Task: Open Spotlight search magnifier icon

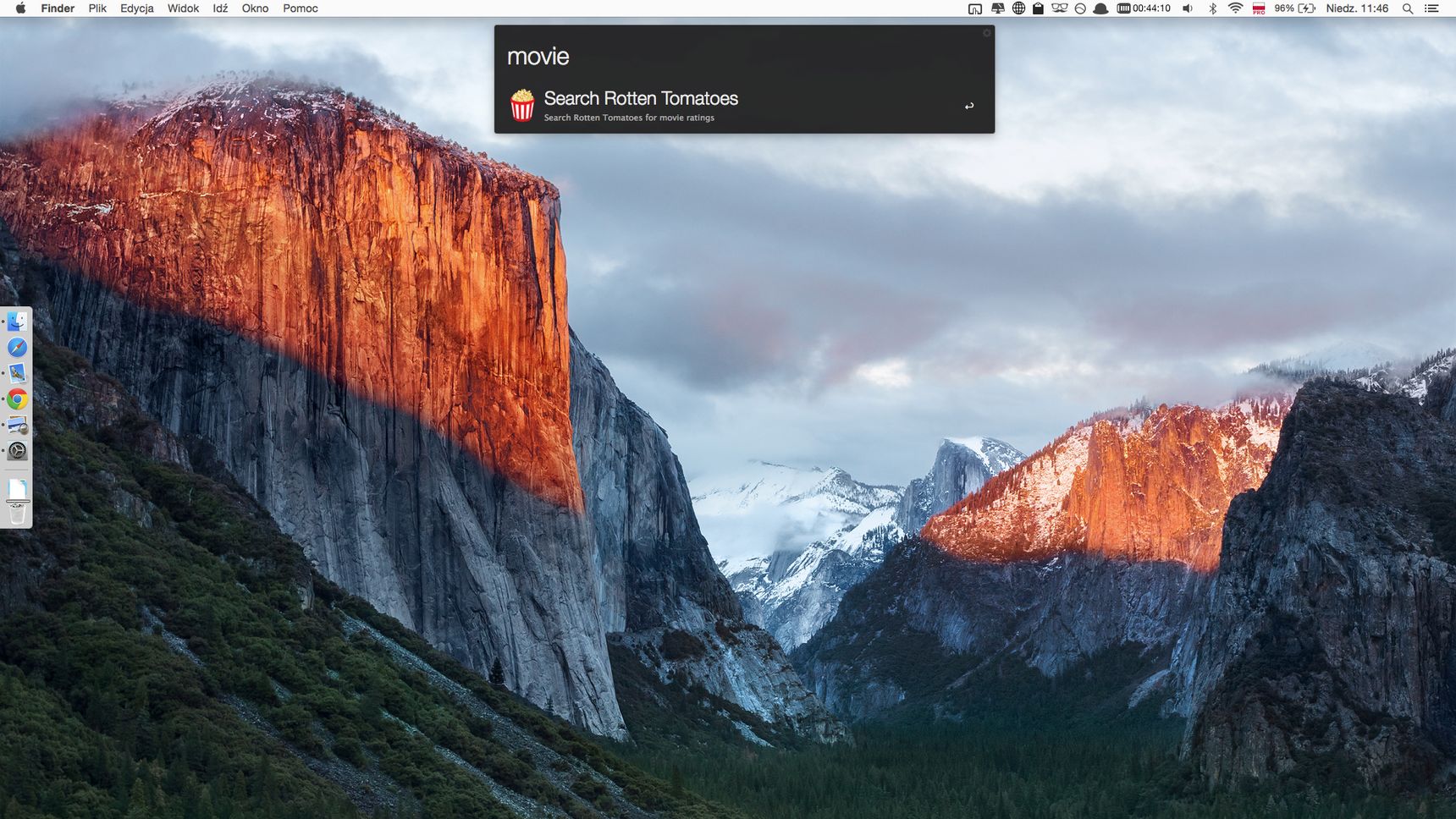Action: coord(1408,8)
